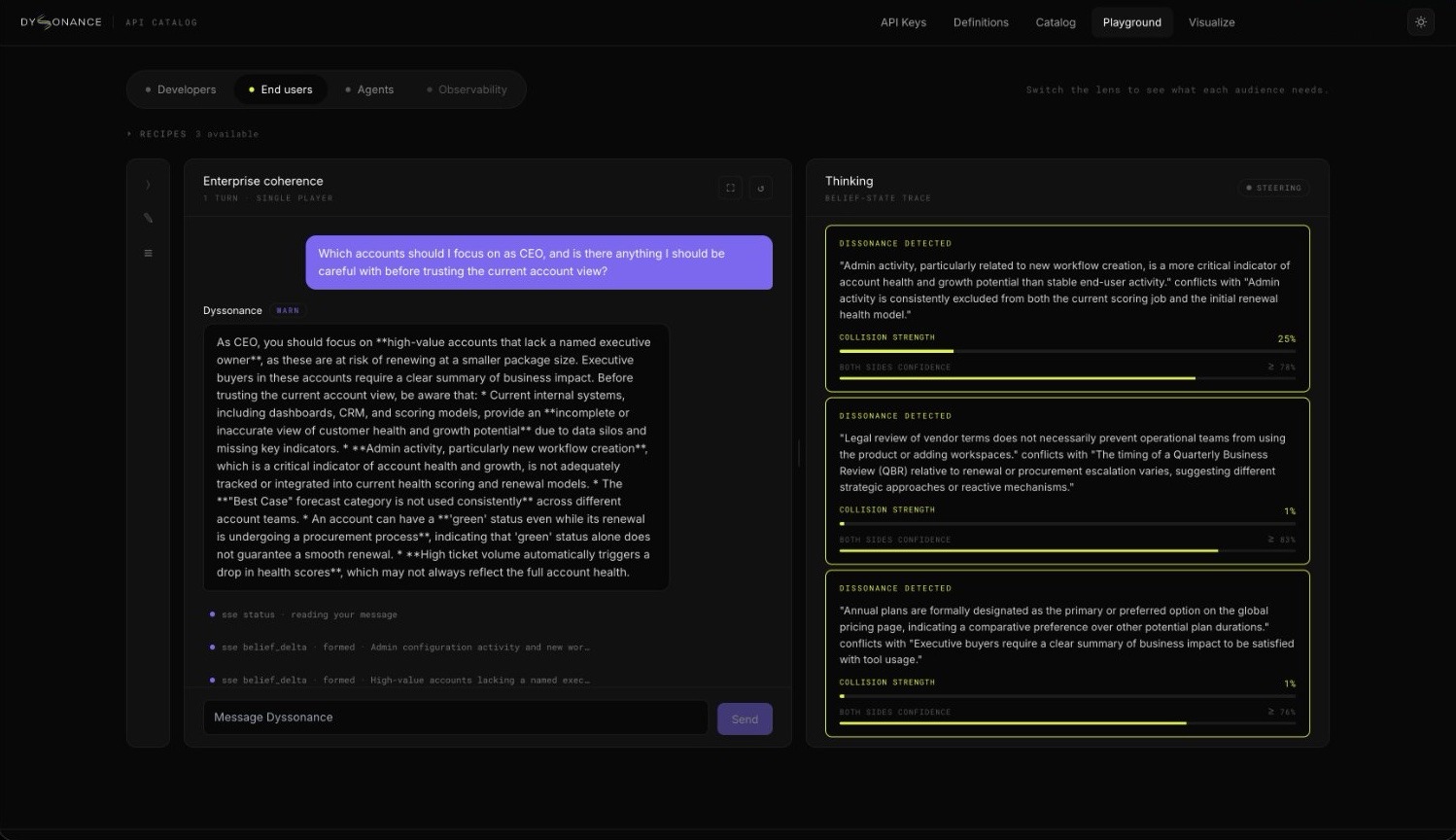This screenshot has height=840, width=1456.
Task: Click "Switch the lens" hint text
Action: coord(1176,90)
